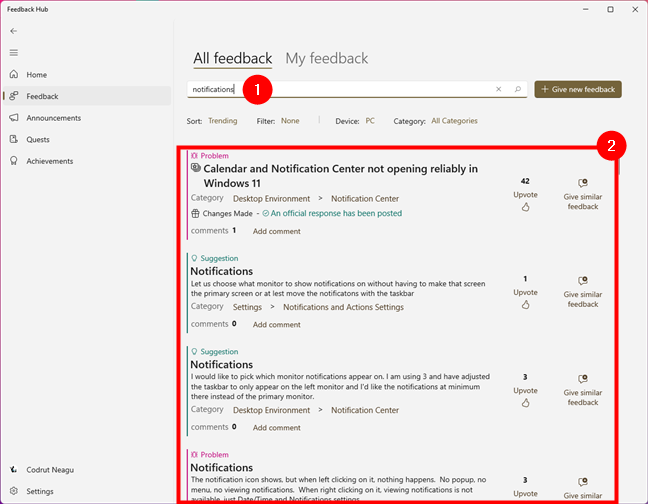Screen dimensions: 648x504
Task: Click the Codrut Neagu profile avatar
Action: (14, 469)
